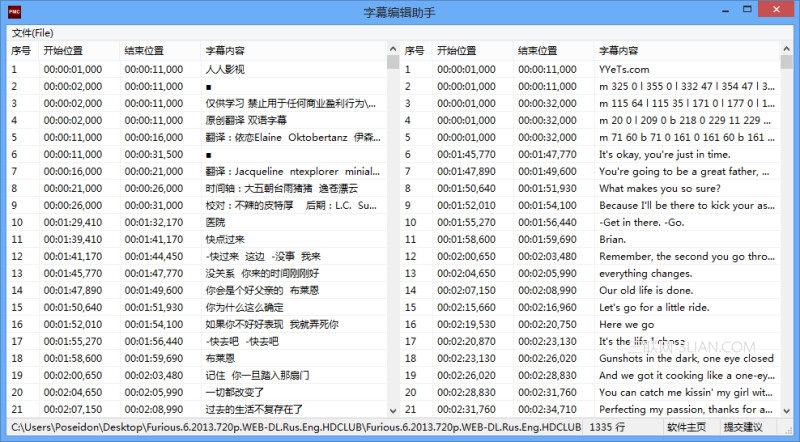Select row Perfecting my passion, thanks for

point(590,409)
